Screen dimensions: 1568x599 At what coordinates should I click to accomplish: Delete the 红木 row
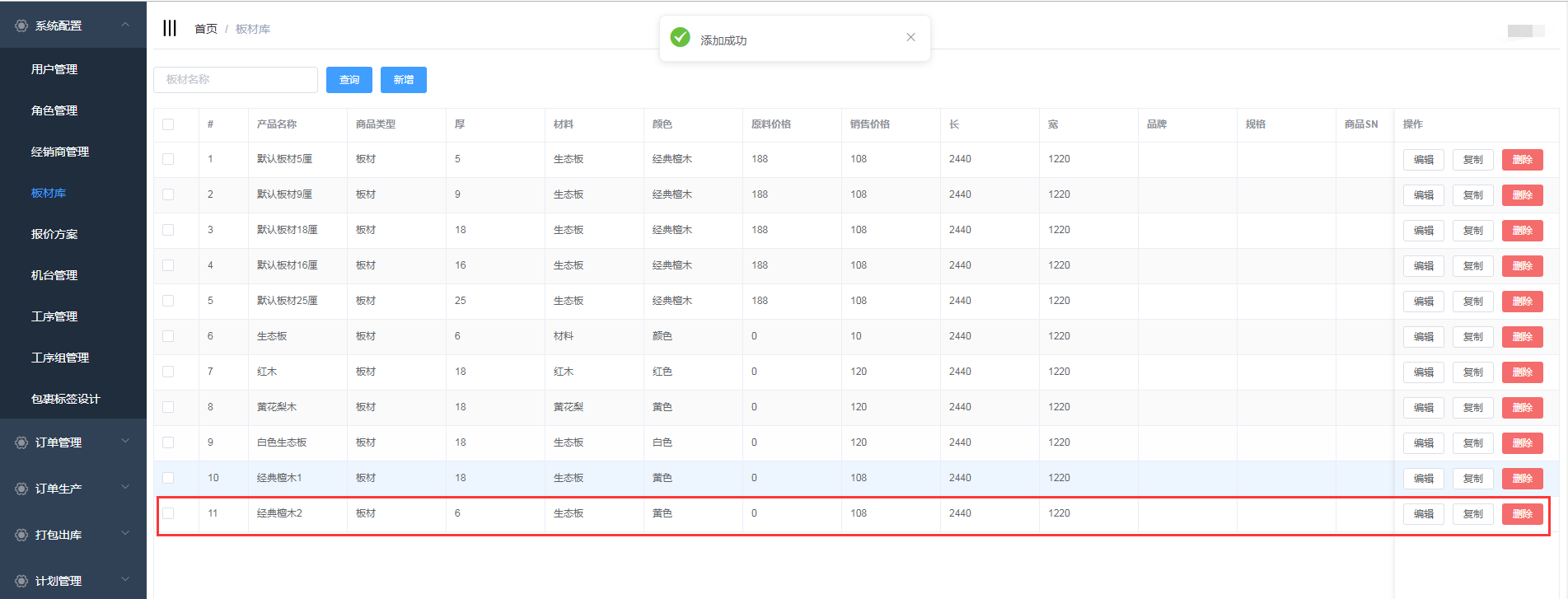pyautogui.click(x=1522, y=372)
